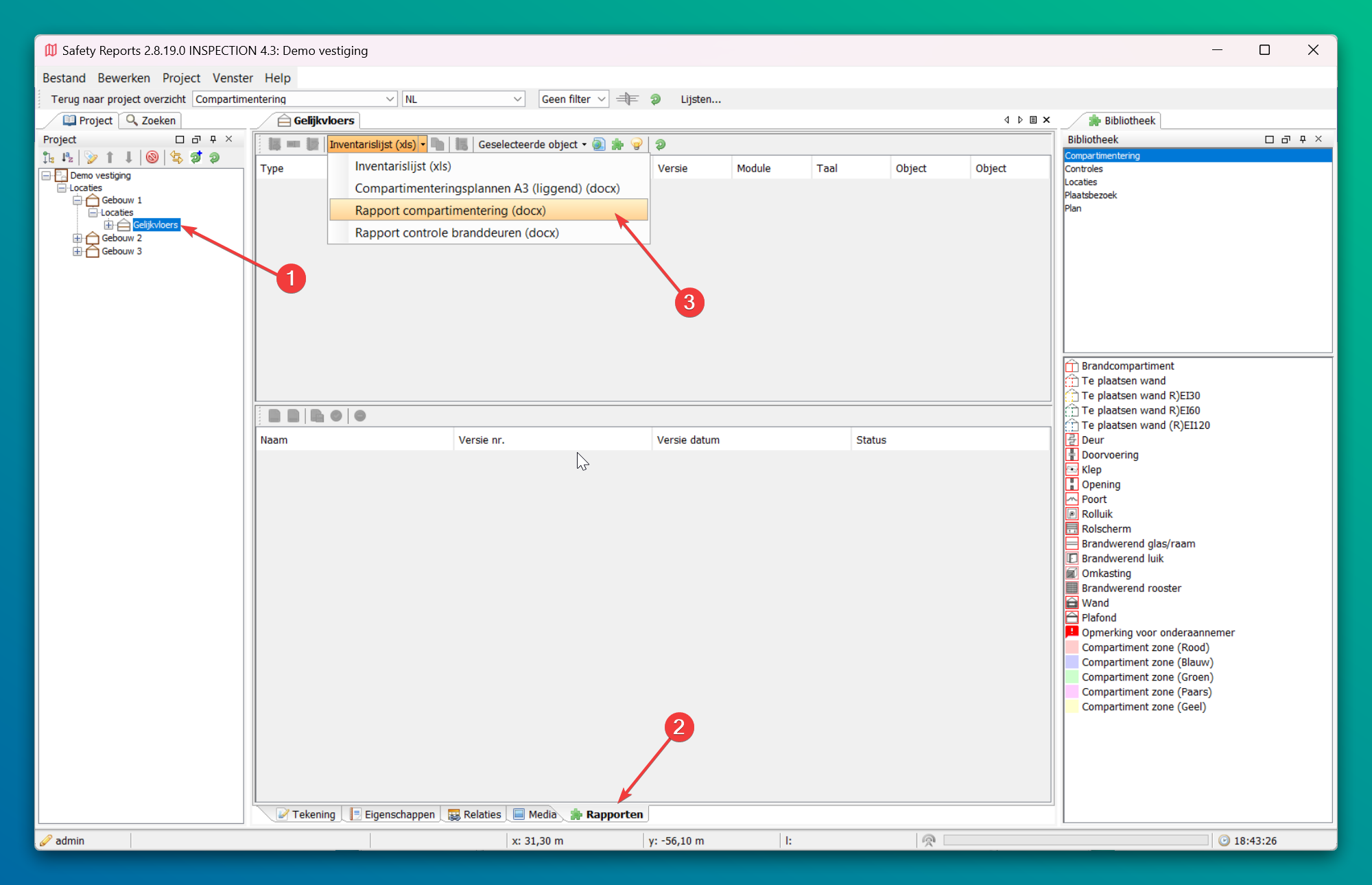
Task: Click Terug naar project overzicht
Action: [118, 99]
